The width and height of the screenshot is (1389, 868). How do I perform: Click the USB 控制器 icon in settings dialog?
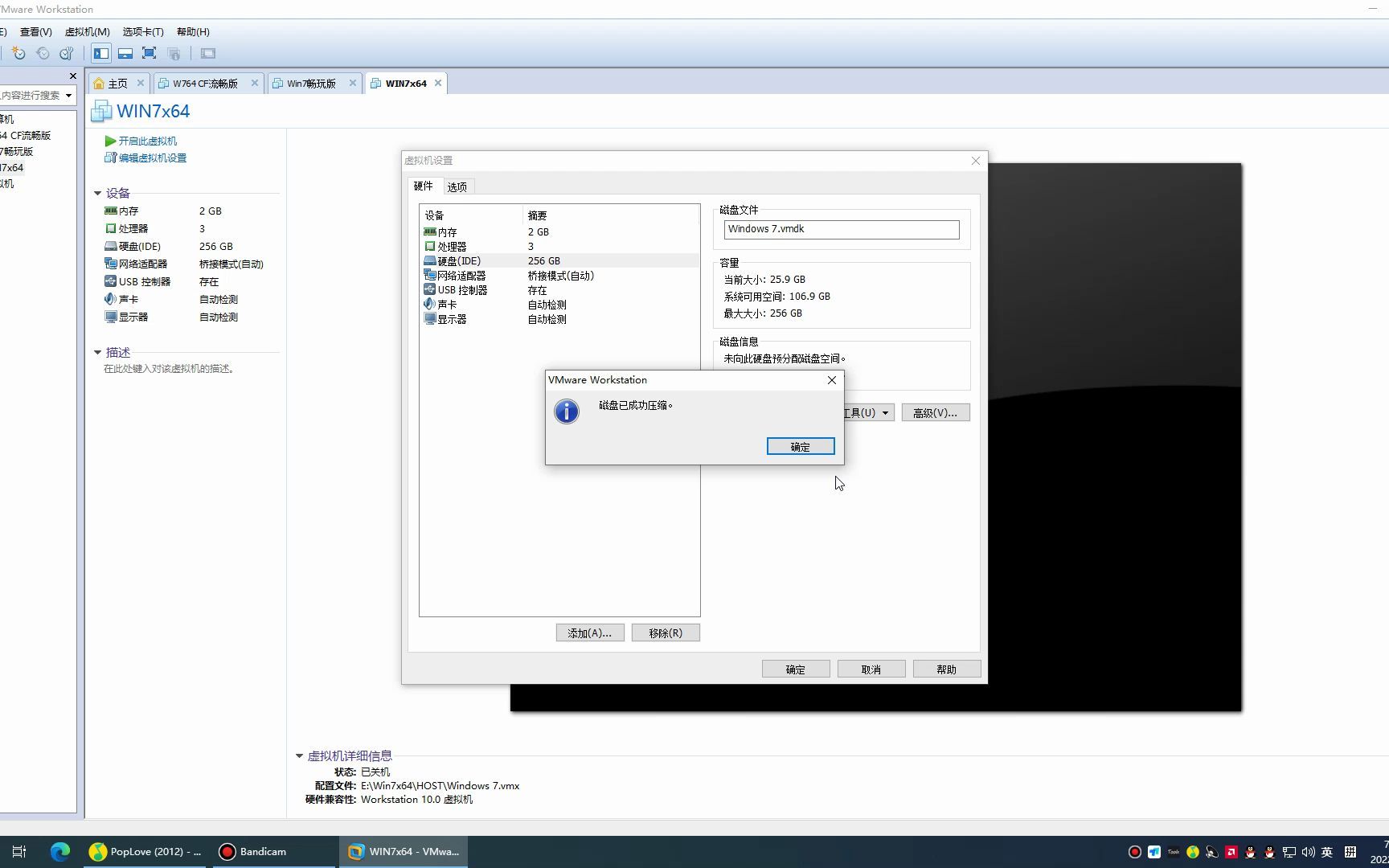[x=430, y=290]
